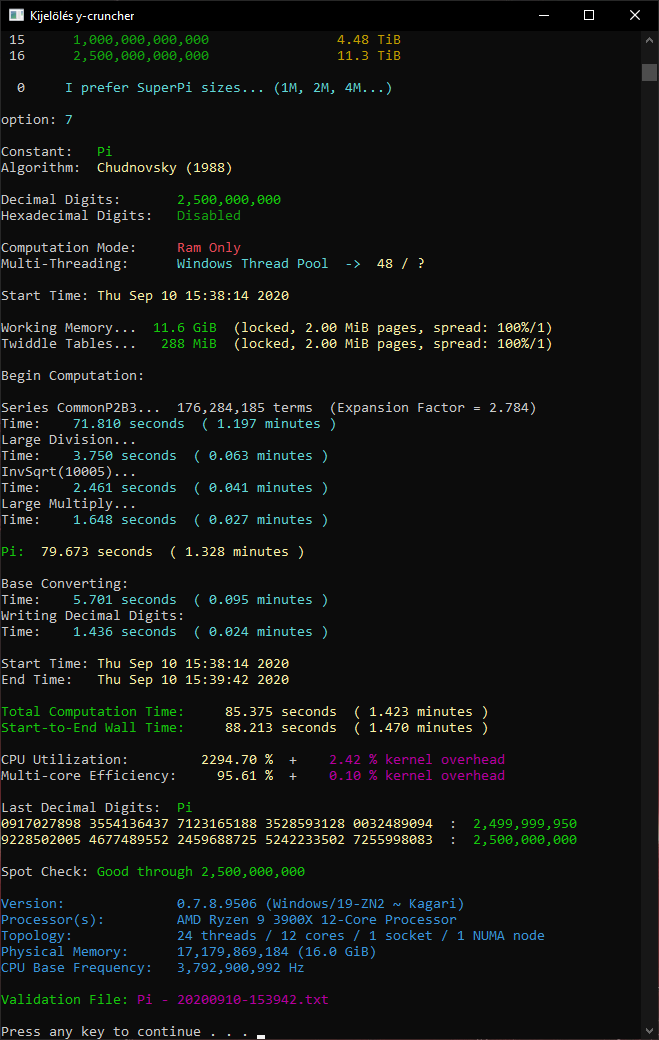Click the 'Pi - 20200910-153942.txt' validation file

(x=233, y=1000)
